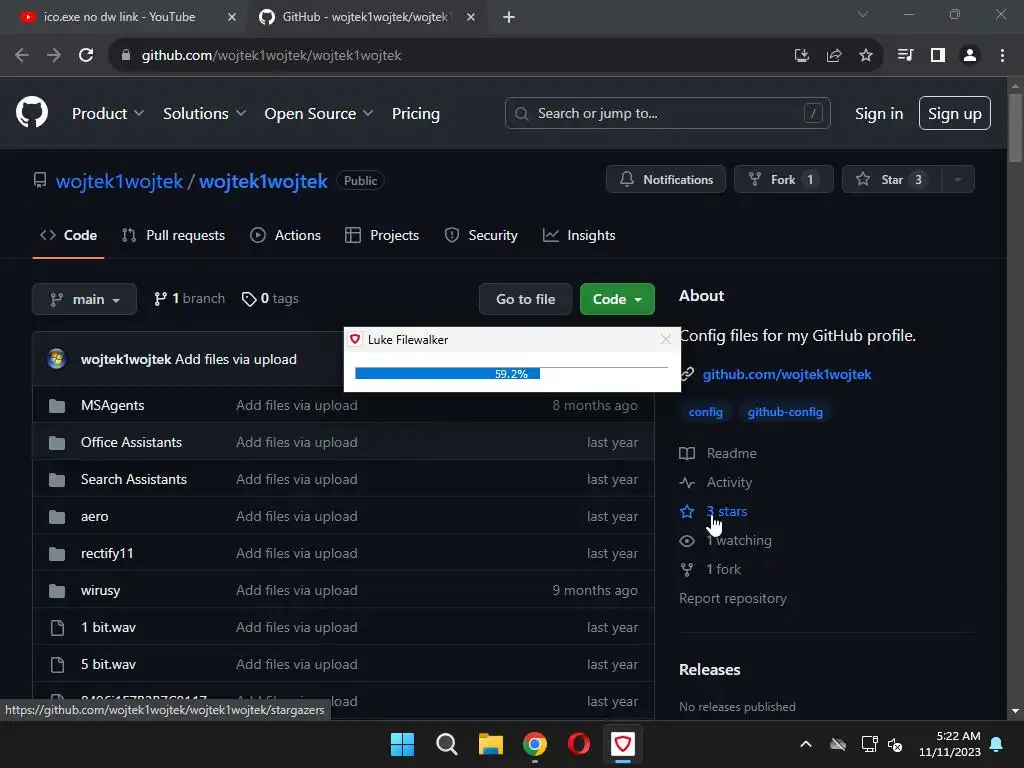Open the Chrome profile icon

coord(970,56)
